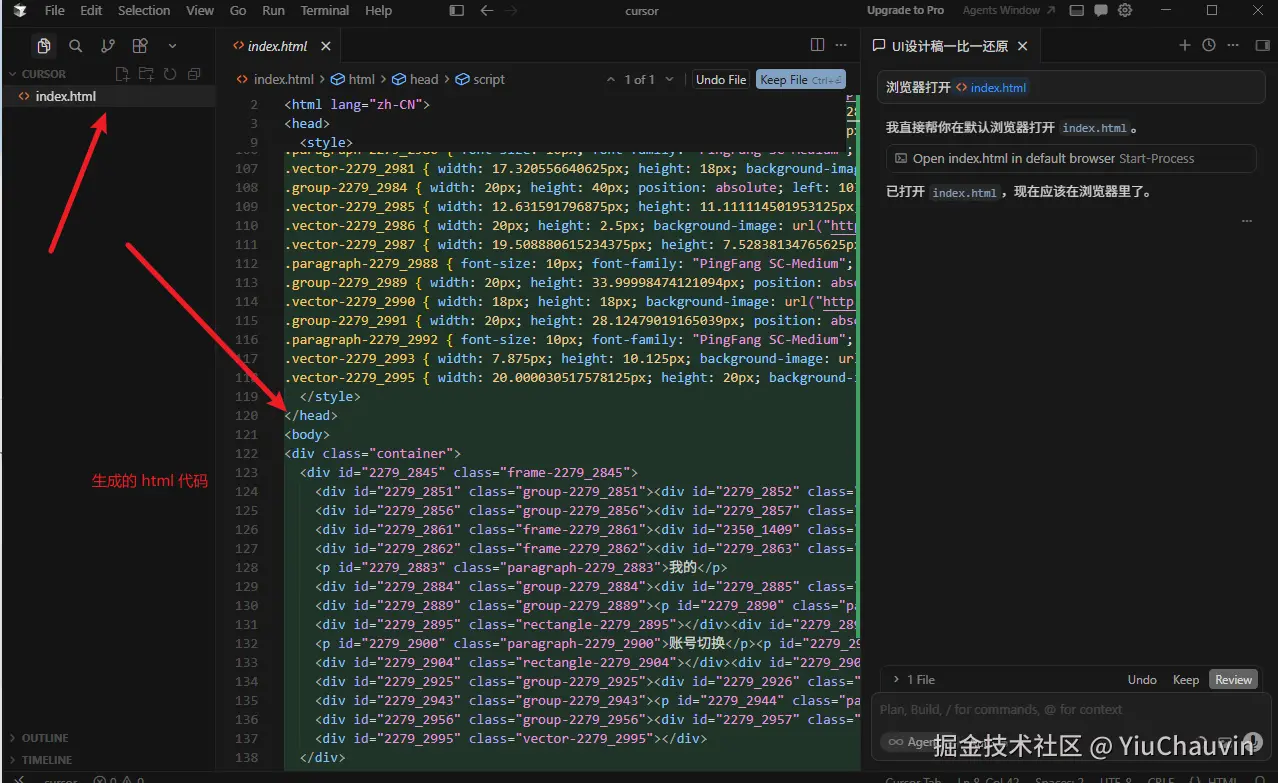Open Cursor settings gear icon
Image resolution: width=1278 pixels, height=783 pixels.
coord(1125,11)
